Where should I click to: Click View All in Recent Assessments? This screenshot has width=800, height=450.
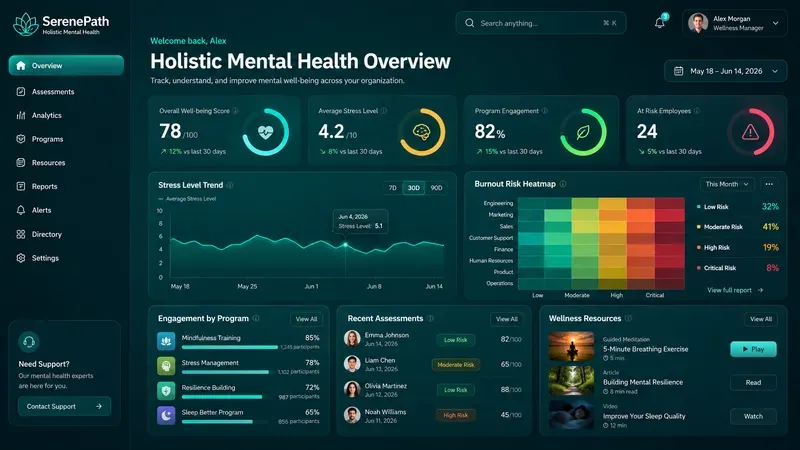pyautogui.click(x=507, y=319)
